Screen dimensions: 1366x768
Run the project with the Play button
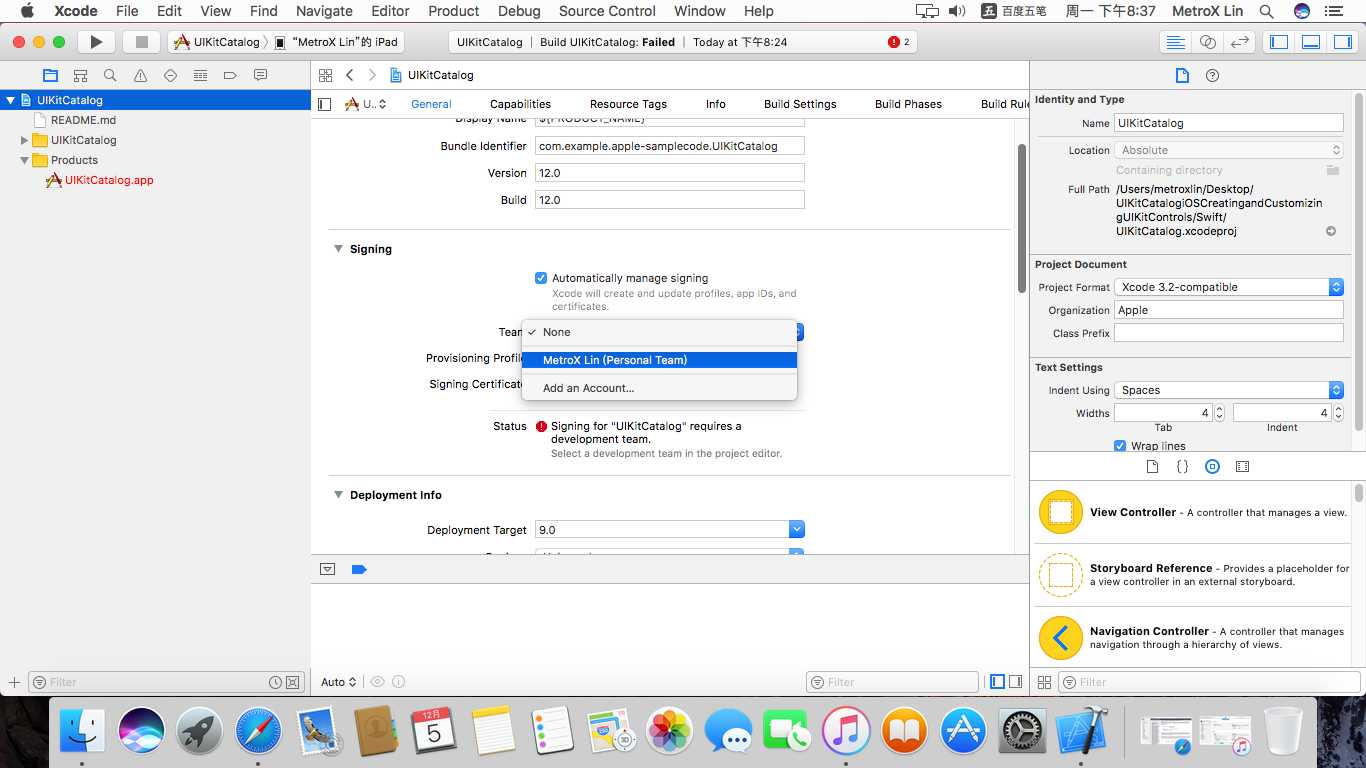pyautogui.click(x=96, y=42)
